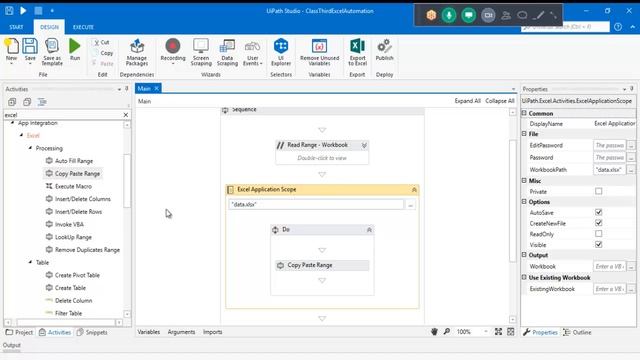Toggle camera in meeting toolbar
640x360 pixels.
(x=488, y=16)
